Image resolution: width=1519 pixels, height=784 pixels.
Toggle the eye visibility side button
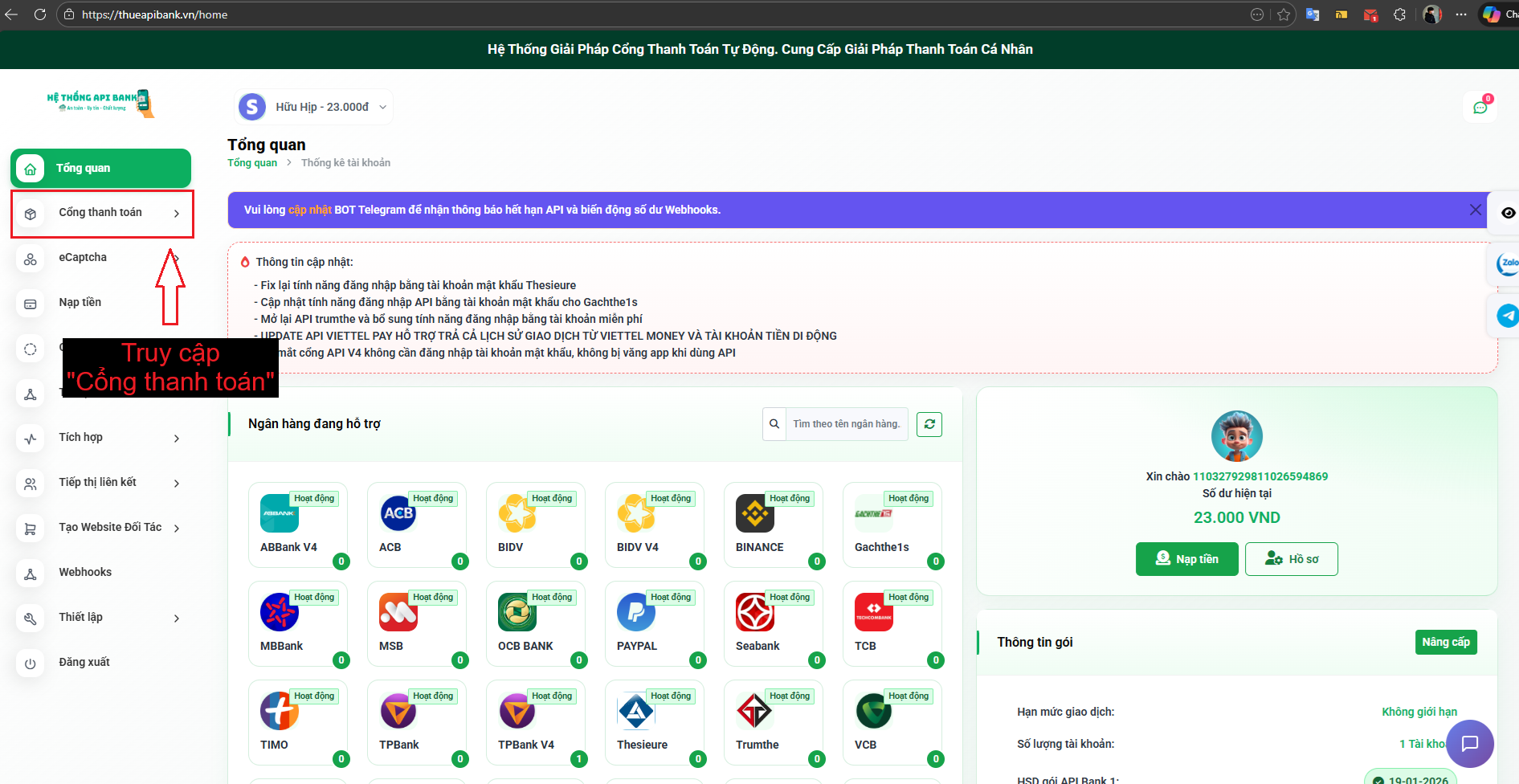click(1508, 213)
